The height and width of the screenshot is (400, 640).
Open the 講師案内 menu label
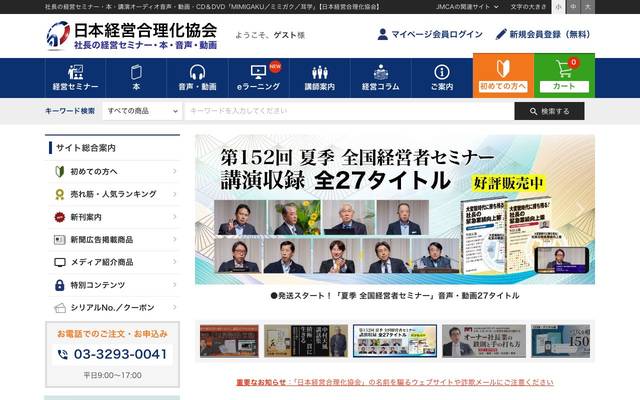pos(320,87)
